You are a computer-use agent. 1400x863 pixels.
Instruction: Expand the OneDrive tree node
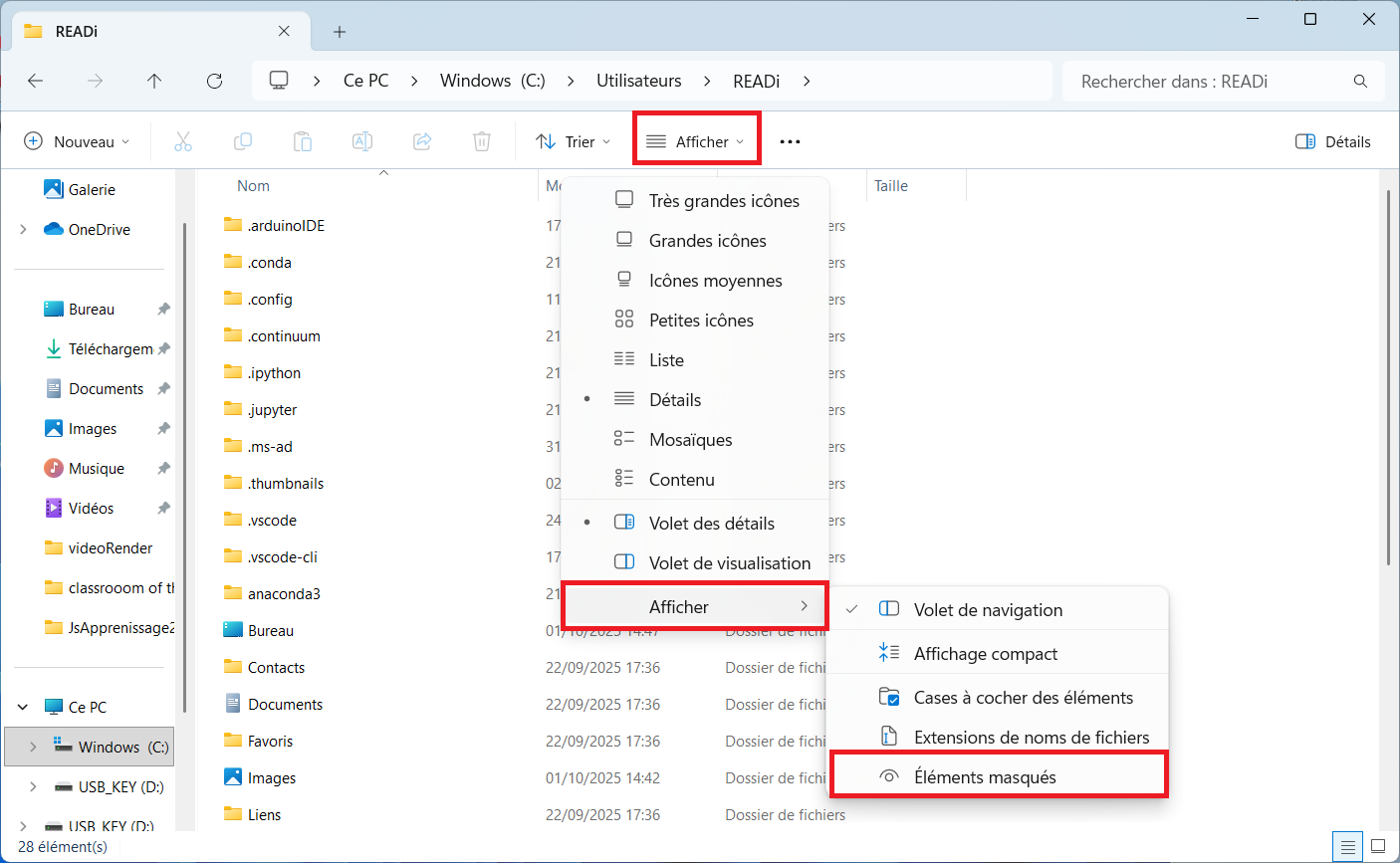[23, 229]
